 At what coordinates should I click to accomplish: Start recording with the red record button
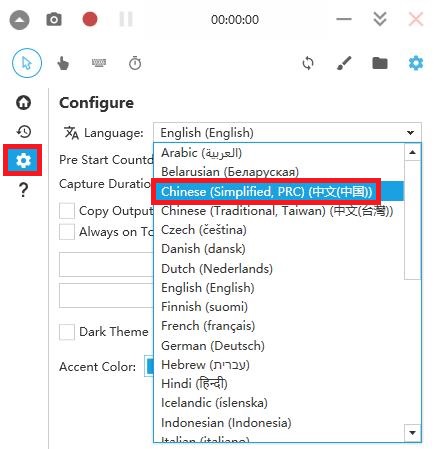(x=90, y=19)
